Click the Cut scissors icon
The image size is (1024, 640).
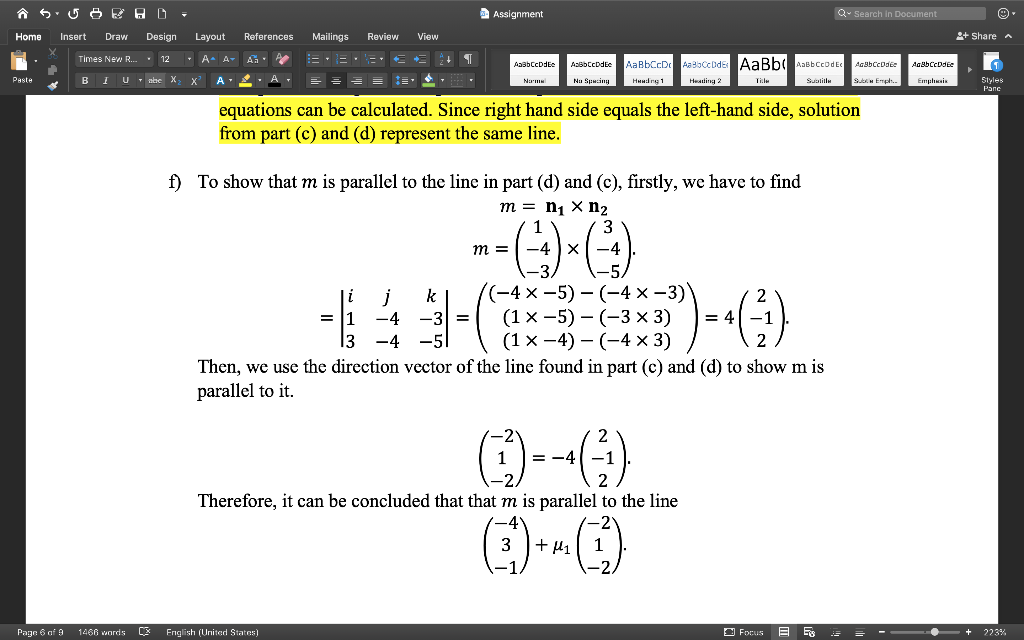(53, 54)
